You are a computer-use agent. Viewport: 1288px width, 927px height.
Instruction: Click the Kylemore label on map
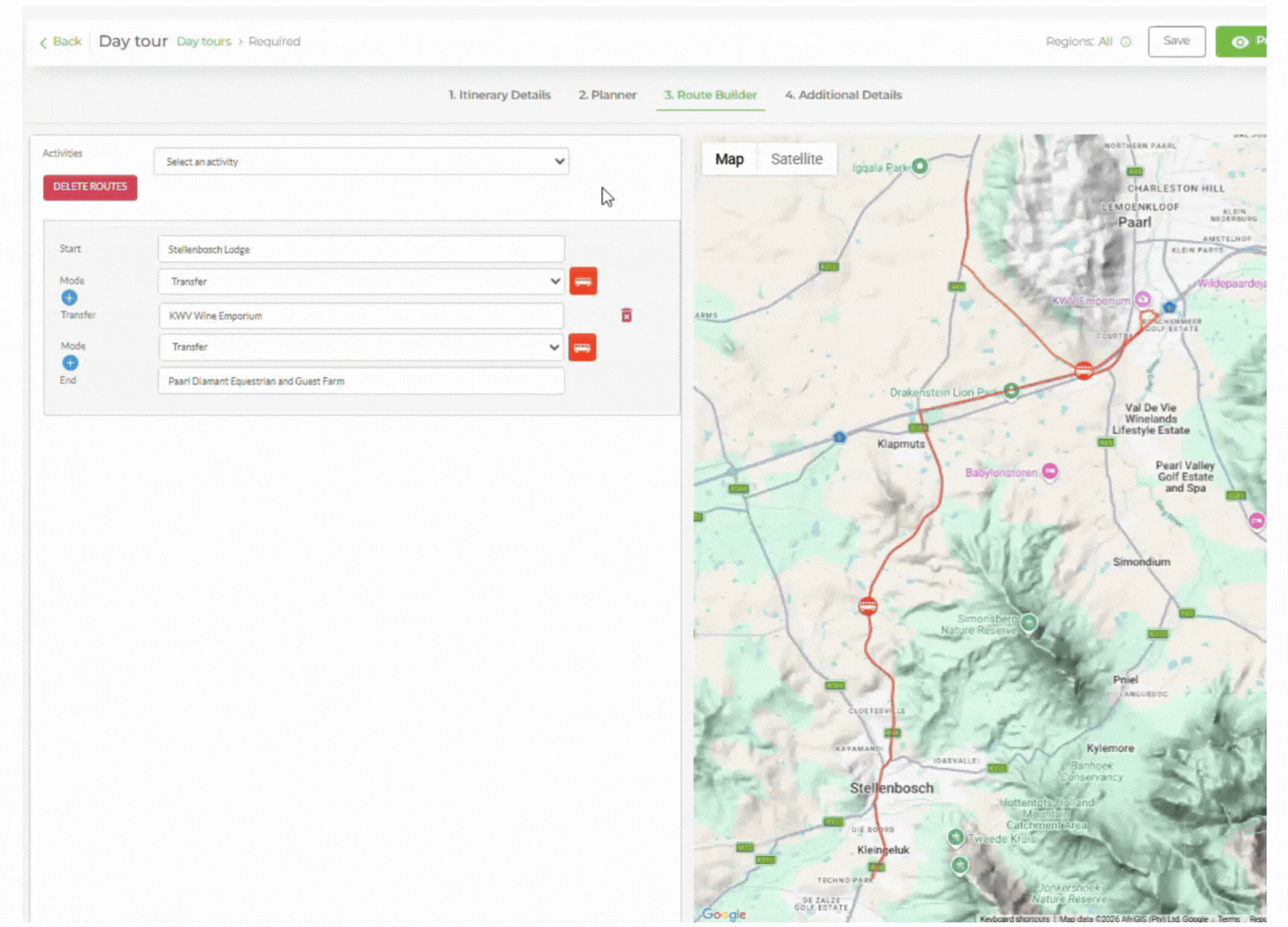(x=1110, y=748)
